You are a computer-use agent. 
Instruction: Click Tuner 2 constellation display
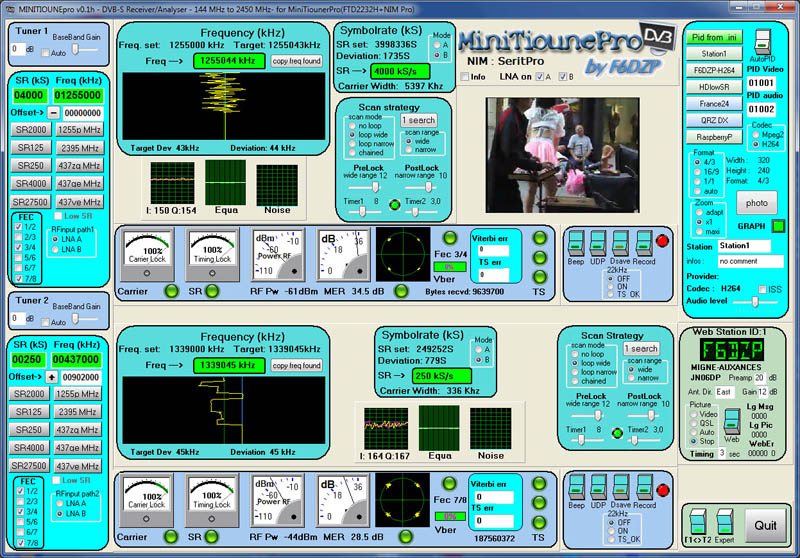tap(402, 500)
